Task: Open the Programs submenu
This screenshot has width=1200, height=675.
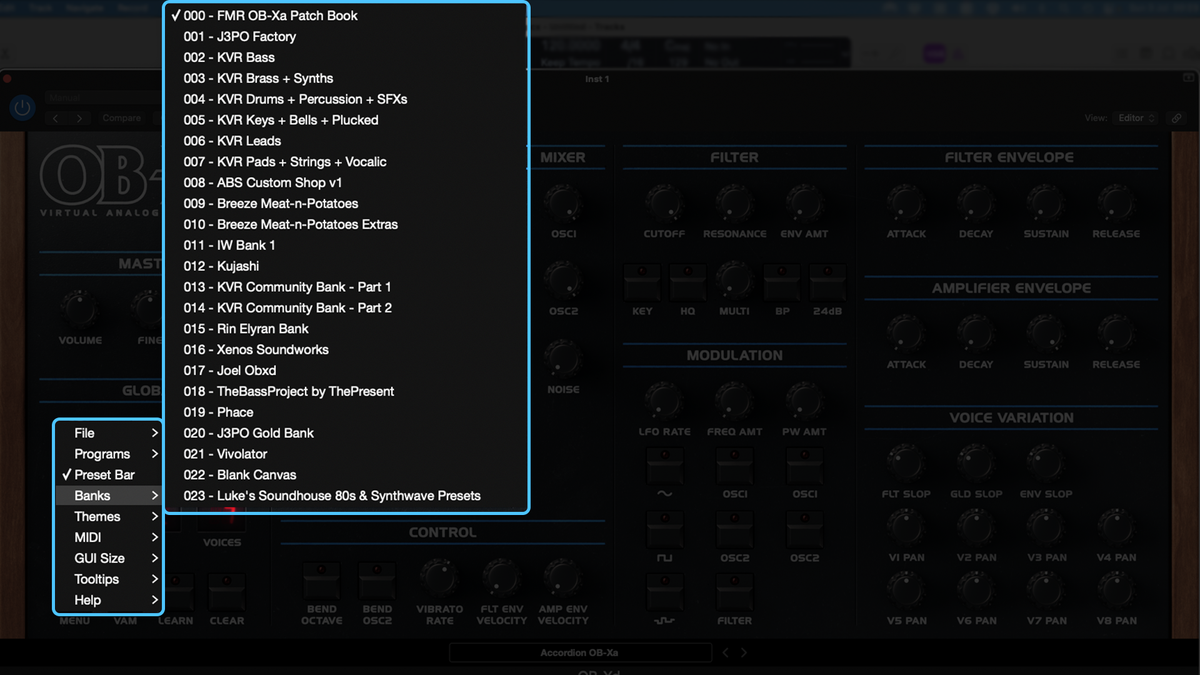Action: (108, 453)
